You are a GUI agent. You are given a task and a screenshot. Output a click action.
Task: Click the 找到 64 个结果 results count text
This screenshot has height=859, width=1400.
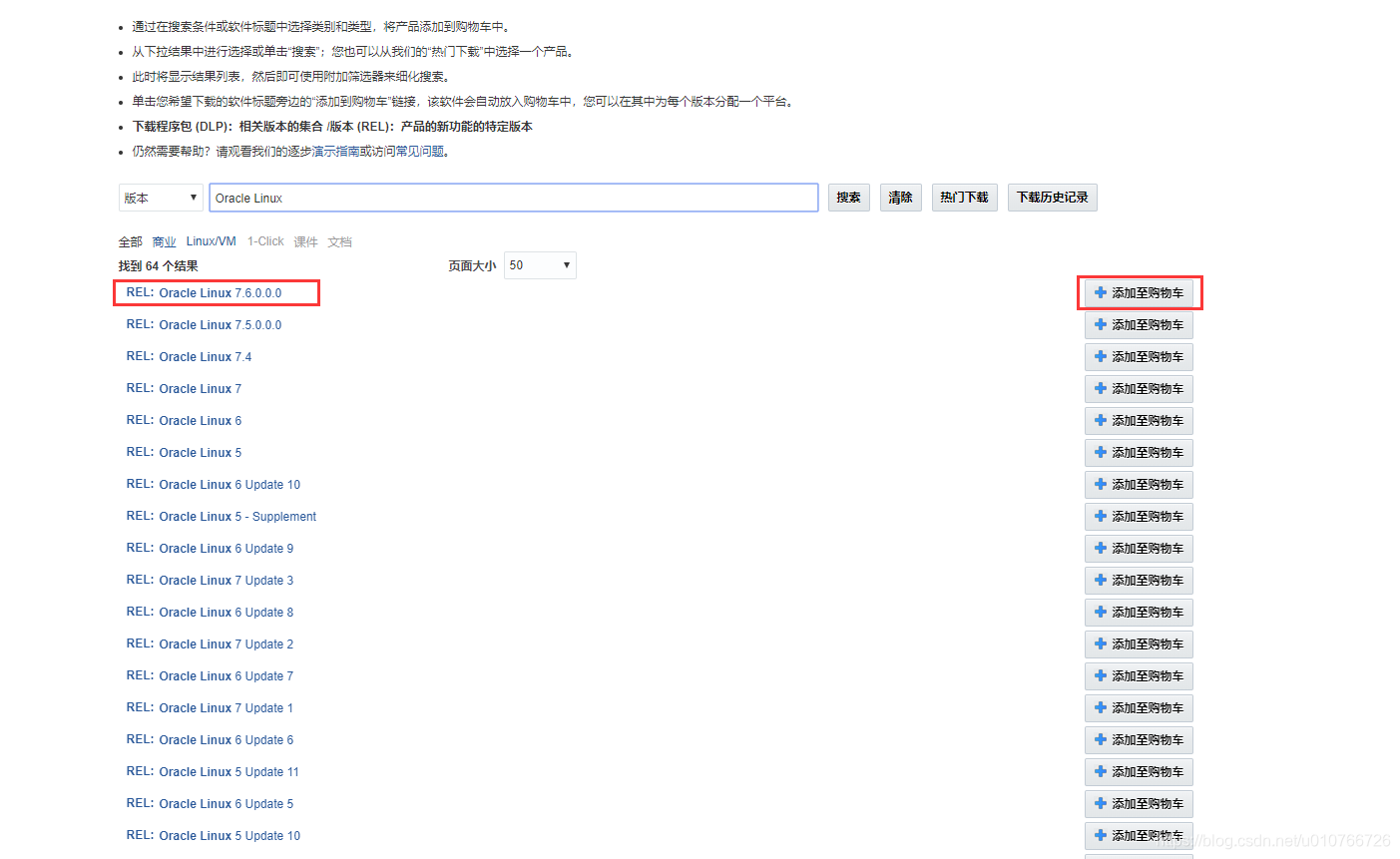(x=159, y=265)
